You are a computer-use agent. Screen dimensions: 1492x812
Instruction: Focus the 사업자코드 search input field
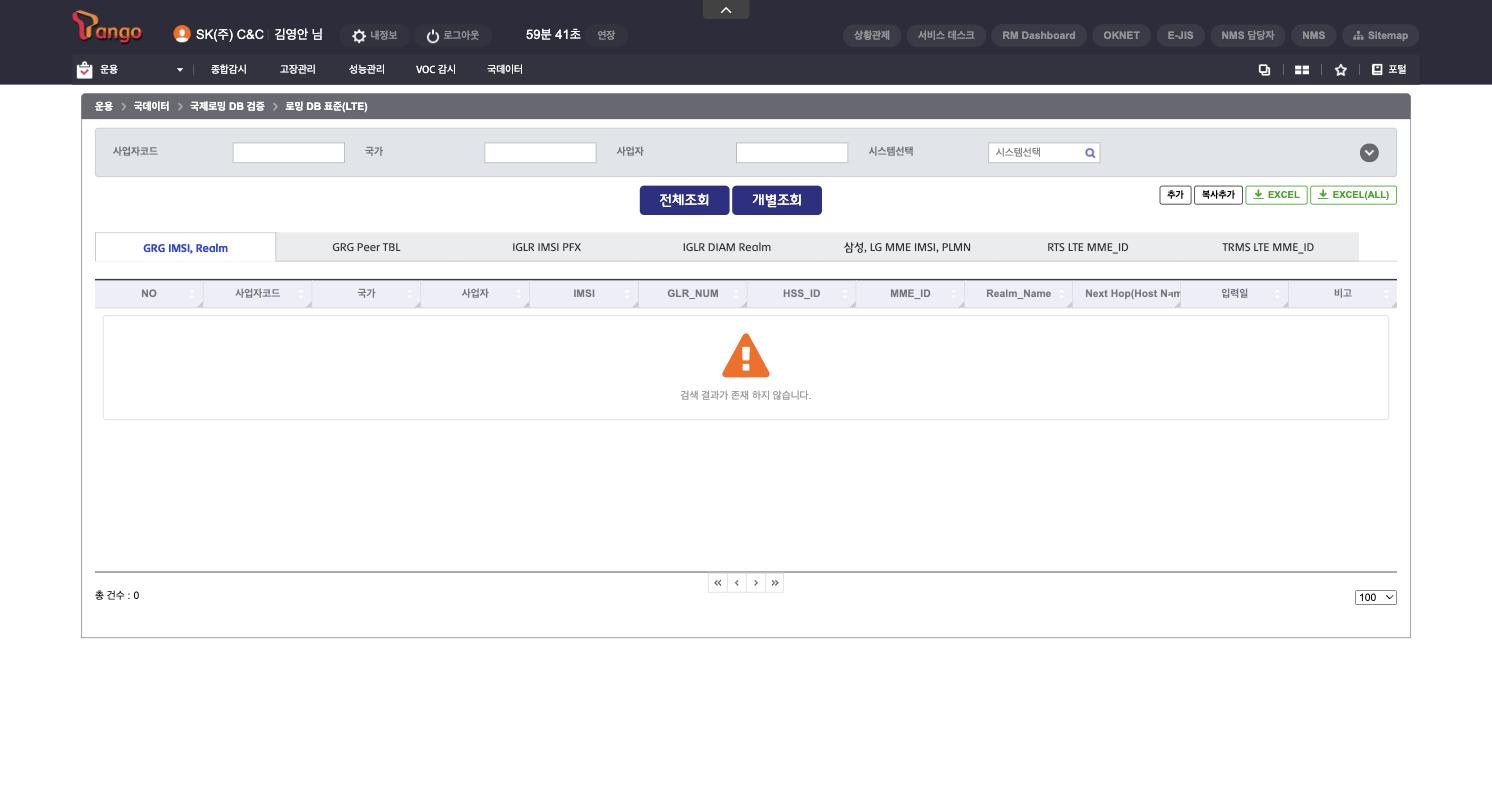(x=289, y=153)
